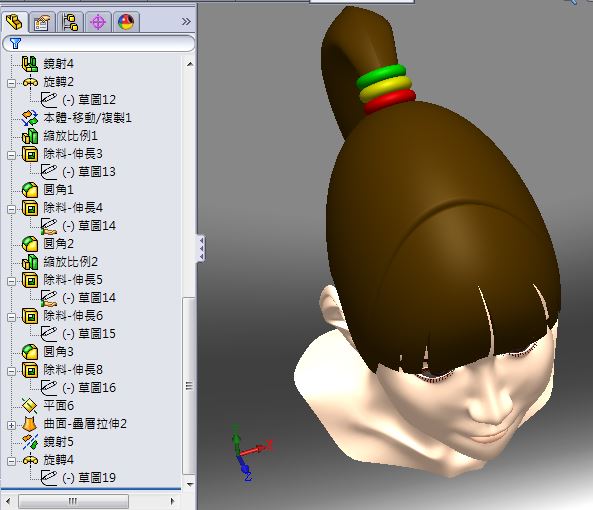The width and height of the screenshot is (593, 510).
Task: Collapse the 旋轉4 feature node
Action: pyautogui.click(x=11, y=460)
